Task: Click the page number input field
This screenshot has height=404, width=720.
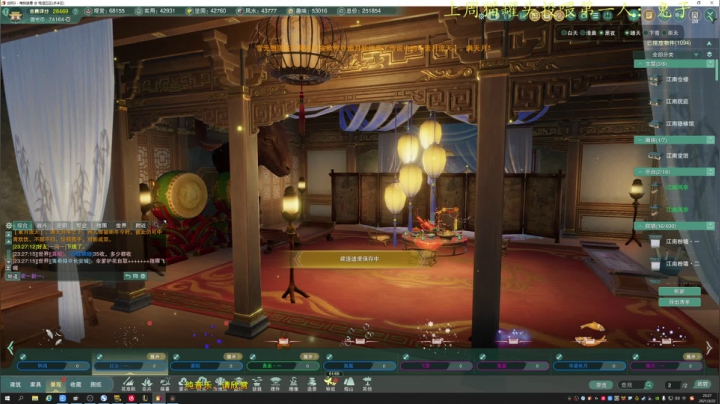Action: [x=671, y=385]
